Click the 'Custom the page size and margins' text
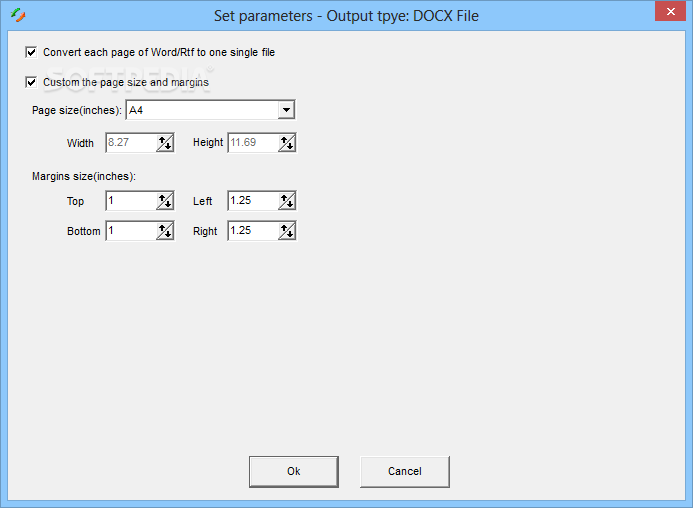Viewport: 693px width, 508px height. pyautogui.click(x=126, y=82)
